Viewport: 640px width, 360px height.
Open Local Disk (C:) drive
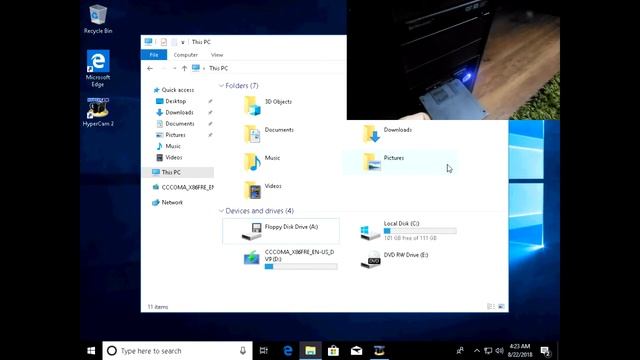coord(409,231)
